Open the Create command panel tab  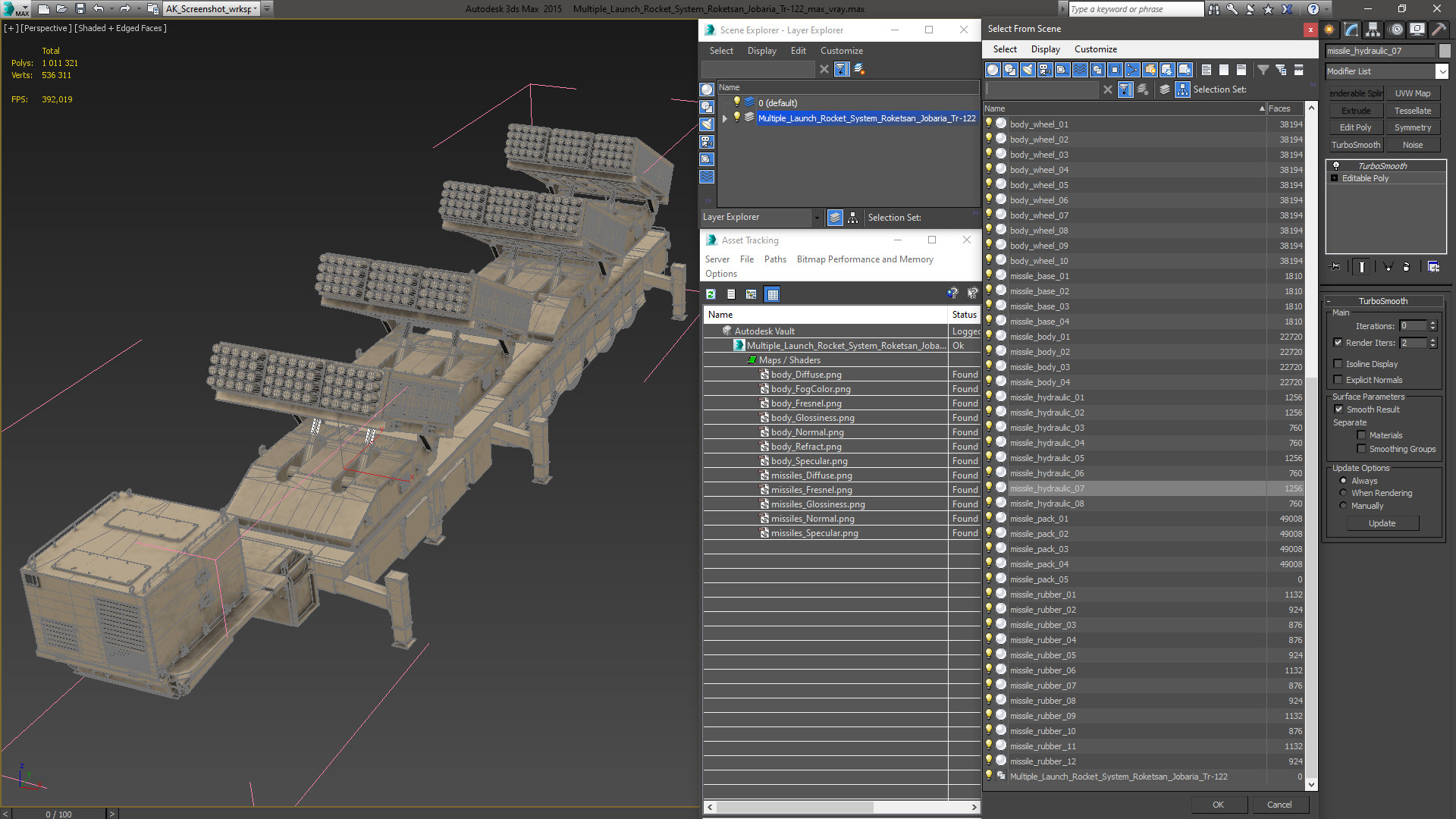pyautogui.click(x=1329, y=30)
